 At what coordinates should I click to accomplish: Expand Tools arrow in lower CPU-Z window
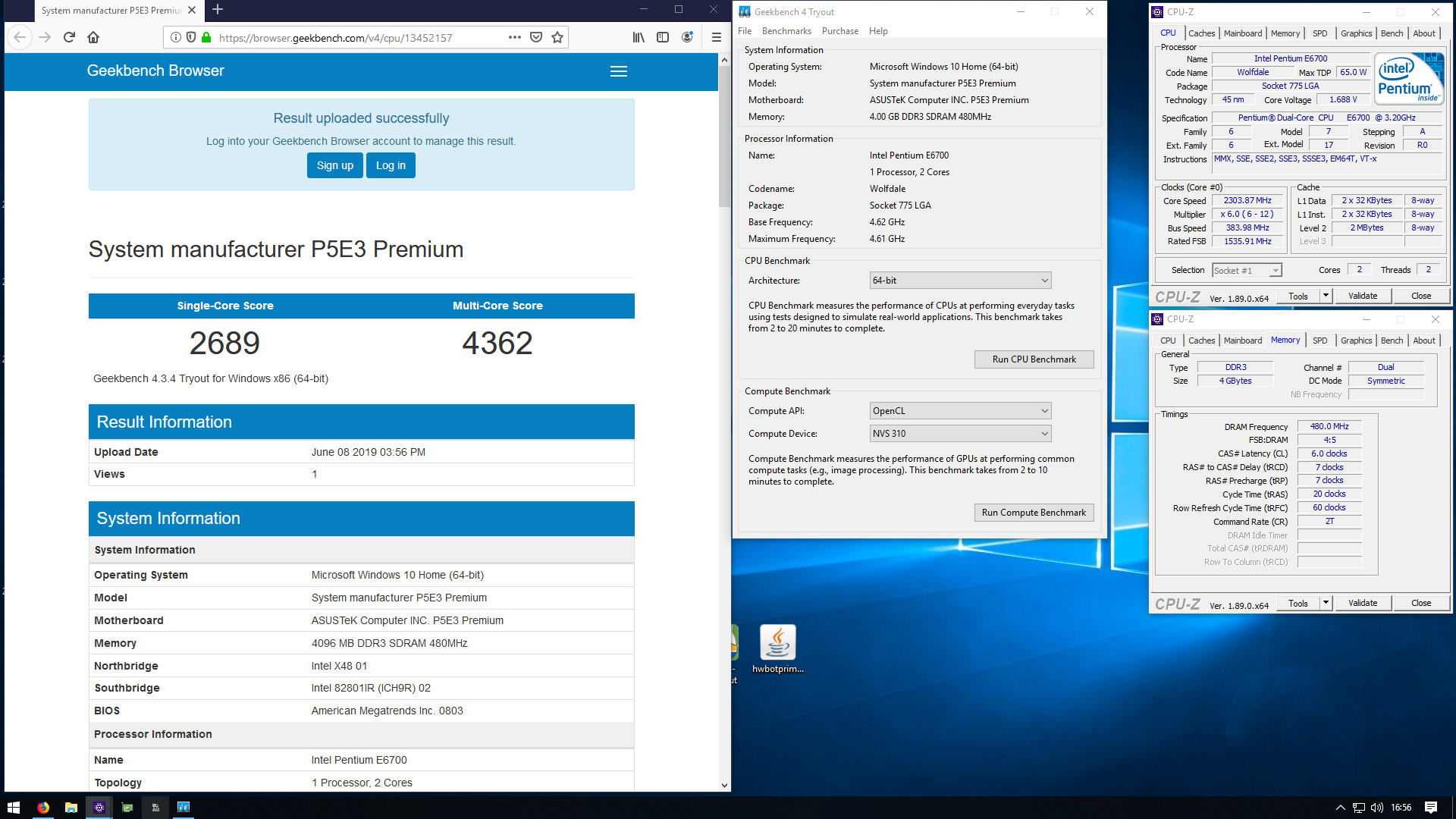tap(1326, 604)
